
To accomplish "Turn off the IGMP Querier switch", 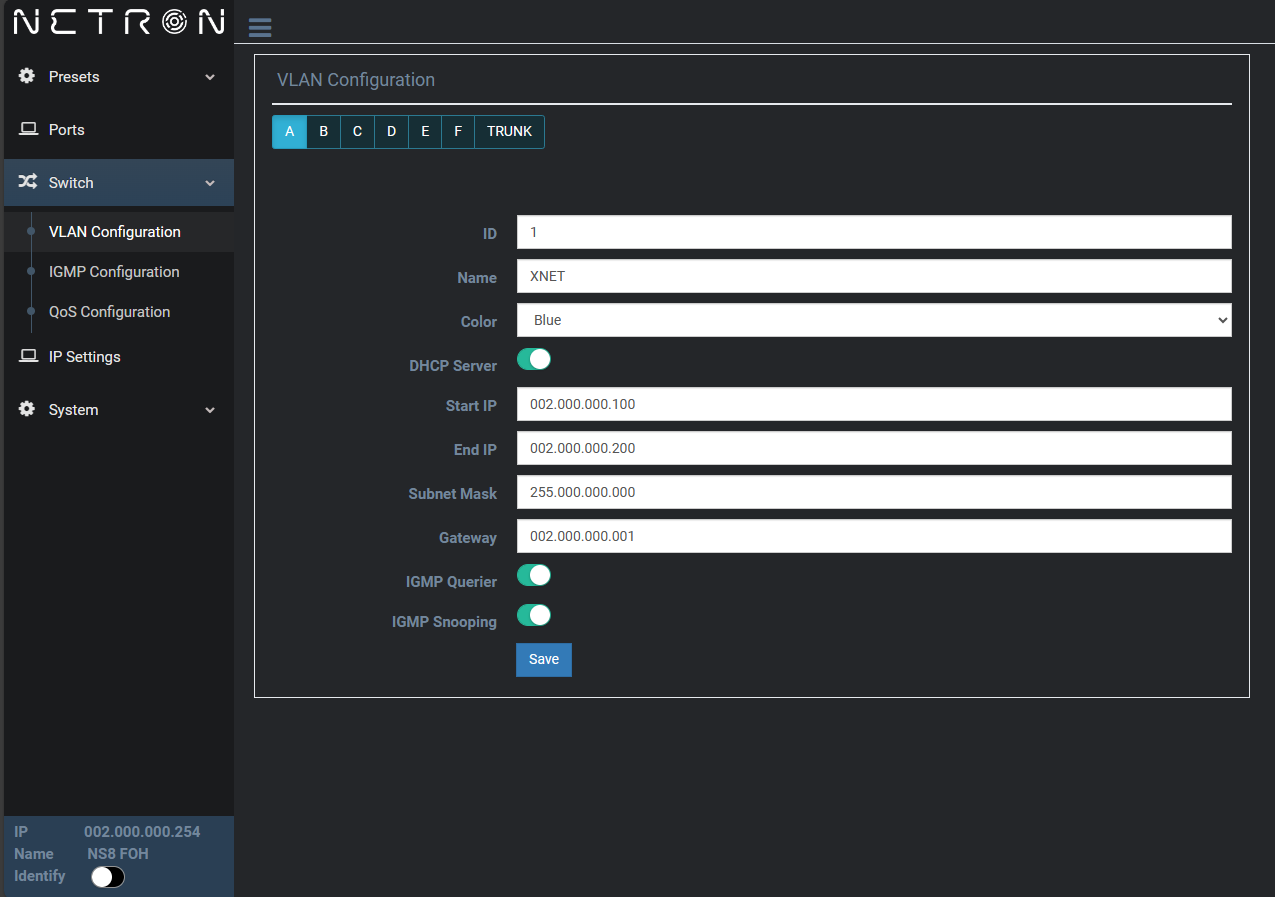I will click(534, 575).
